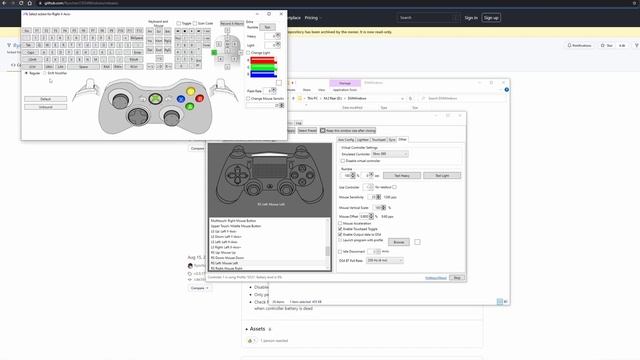This screenshot has width=640, height=360.
Task: Switch to the Other tab
Action: click(x=402, y=140)
